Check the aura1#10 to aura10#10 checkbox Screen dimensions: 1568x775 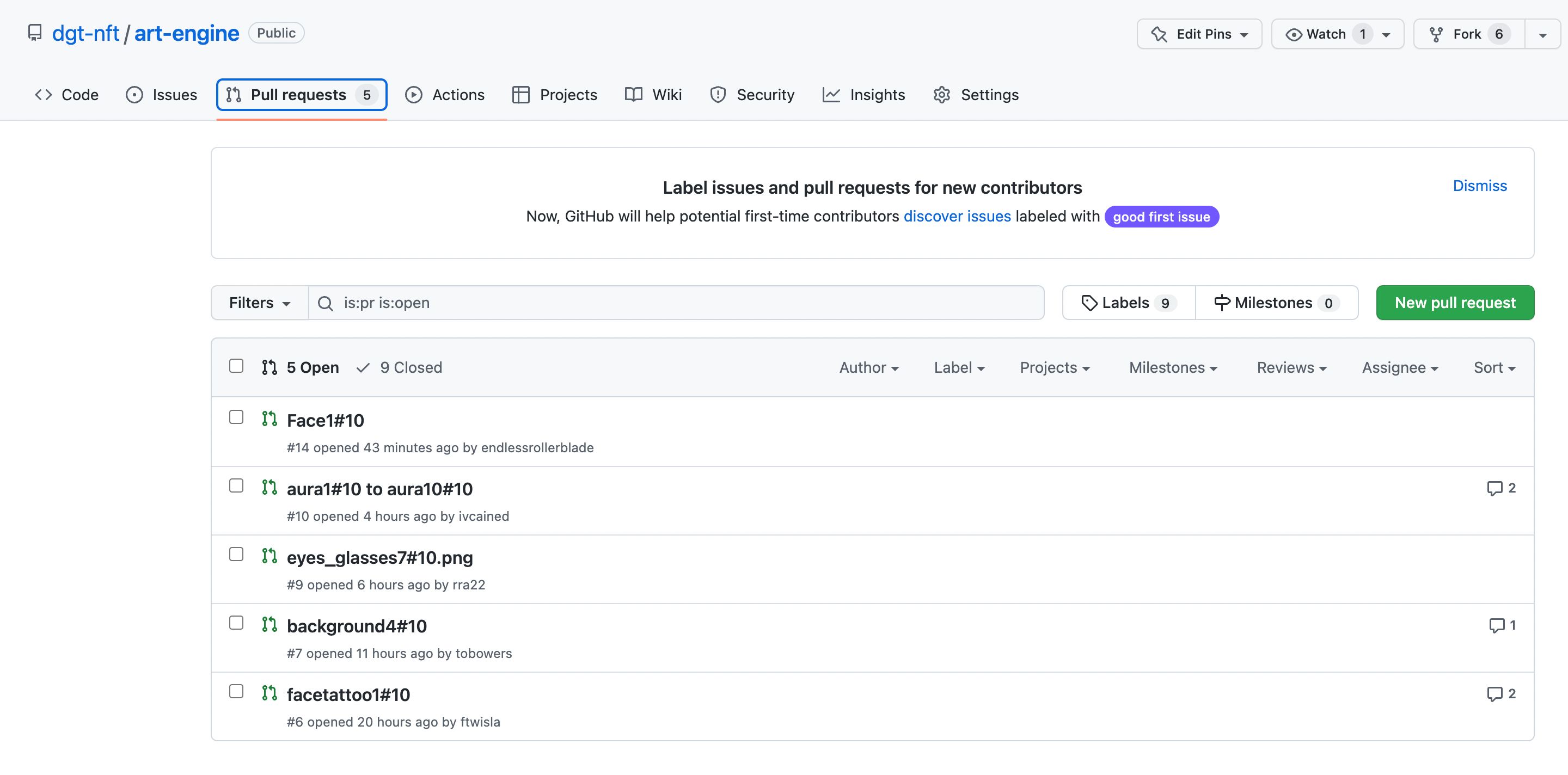(236, 485)
